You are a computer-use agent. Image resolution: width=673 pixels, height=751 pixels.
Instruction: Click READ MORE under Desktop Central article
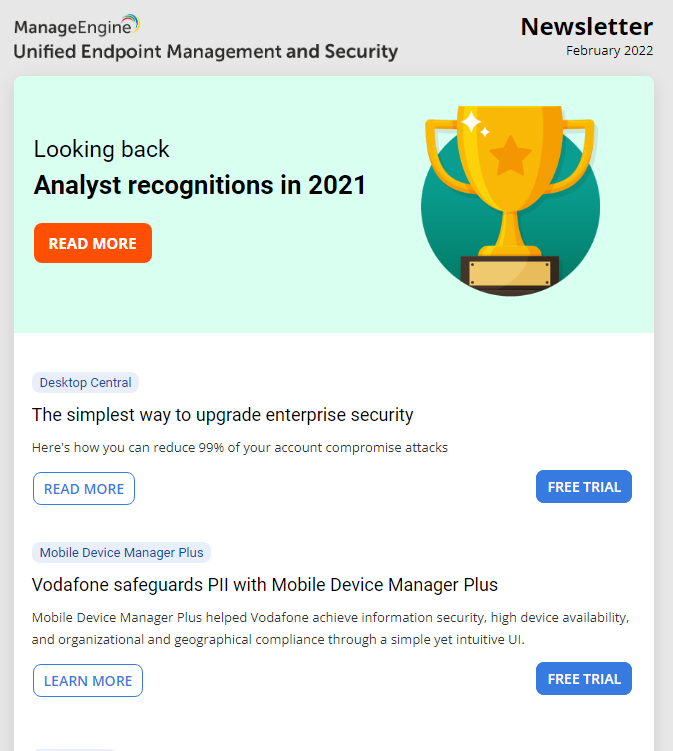pyautogui.click(x=84, y=489)
